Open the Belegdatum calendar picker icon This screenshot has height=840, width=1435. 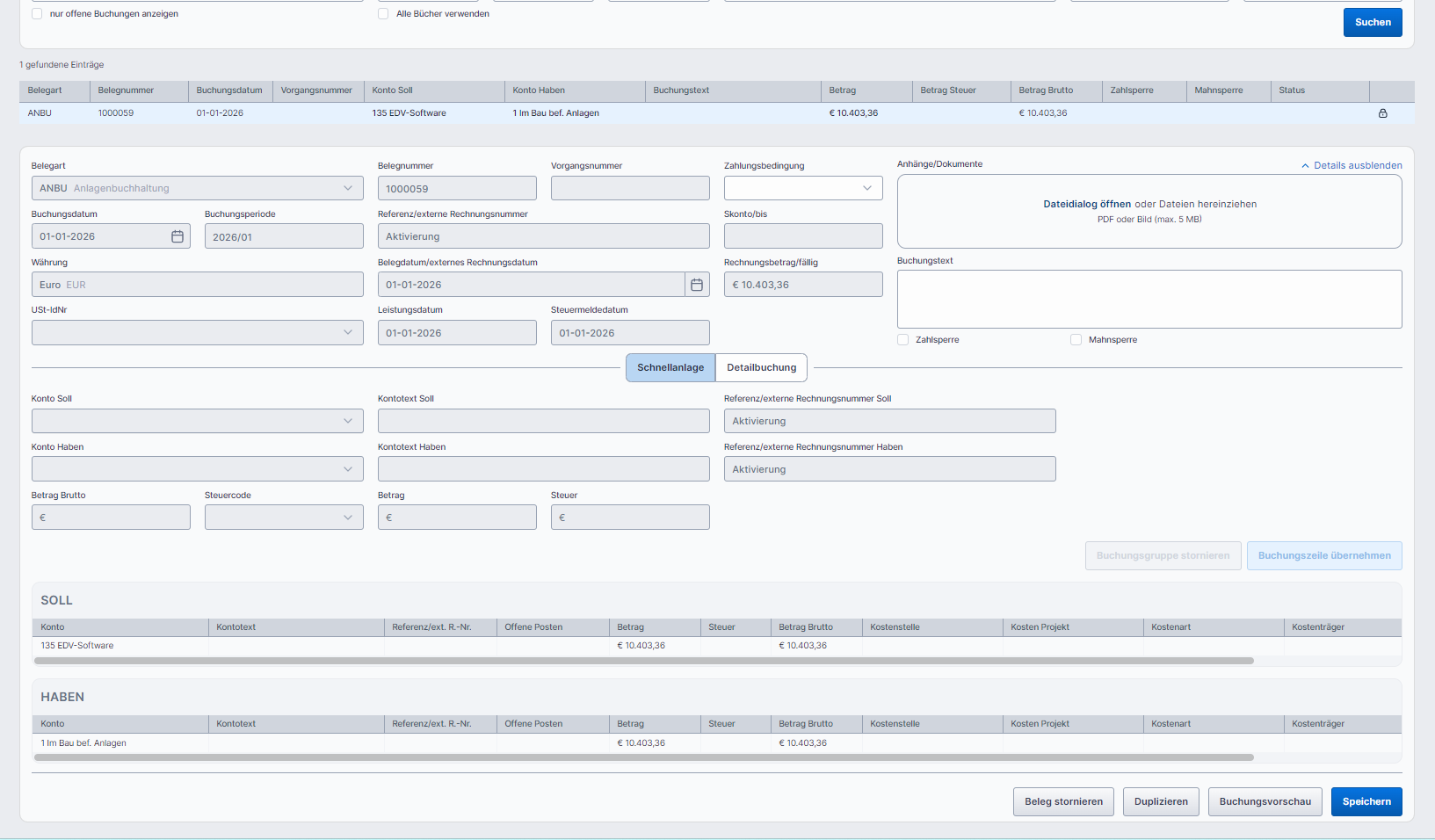pyautogui.click(x=697, y=285)
